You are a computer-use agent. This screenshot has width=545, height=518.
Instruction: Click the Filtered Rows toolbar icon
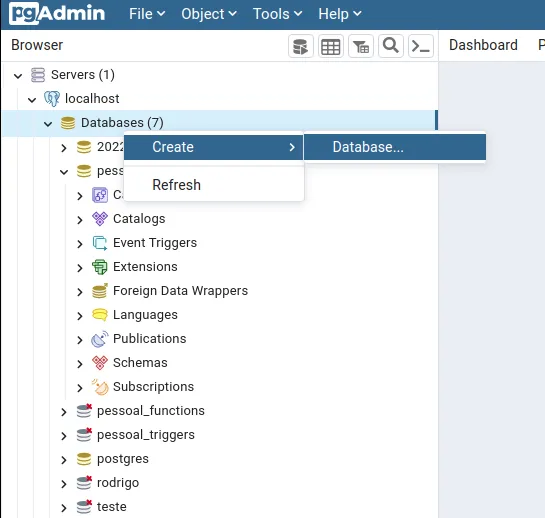(361, 46)
